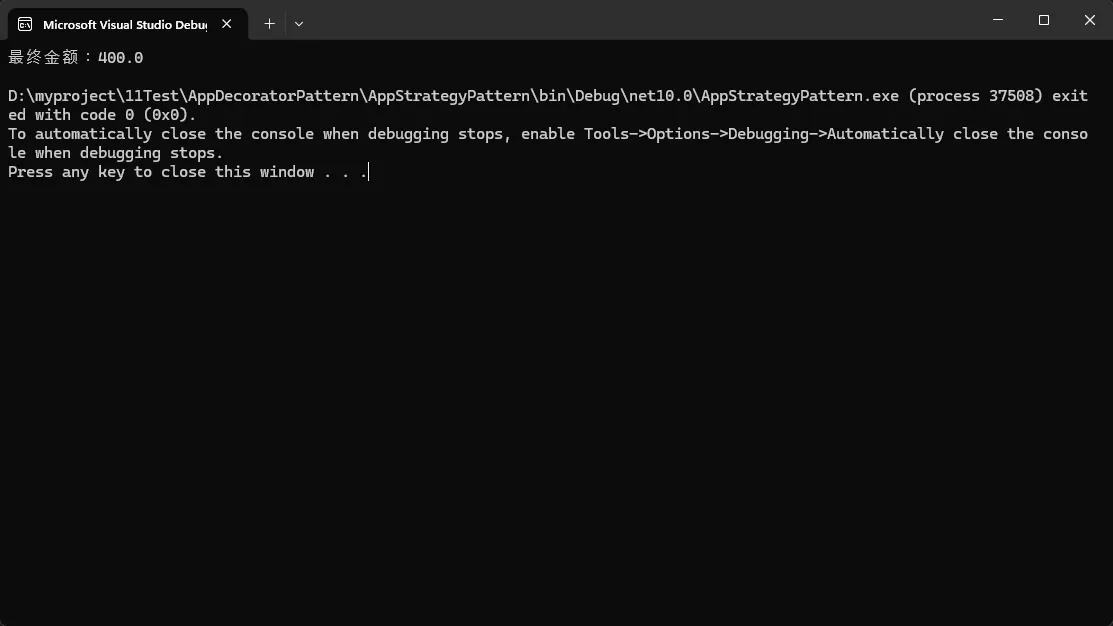This screenshot has height=626, width=1113.
Task: Click the terminal icon in the tab
Action: 25,24
